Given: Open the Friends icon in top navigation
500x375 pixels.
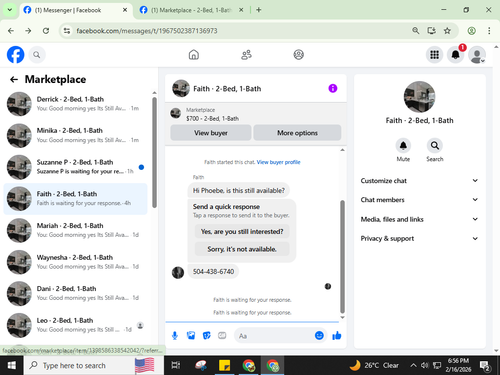Looking at the screenshot, I should pyautogui.click(x=246, y=55).
